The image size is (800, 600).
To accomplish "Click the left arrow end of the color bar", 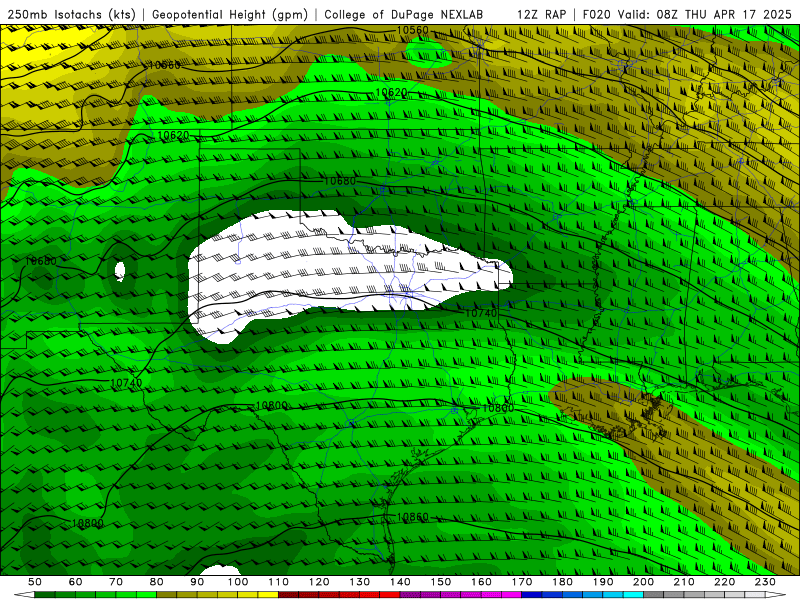I will tap(23, 595).
